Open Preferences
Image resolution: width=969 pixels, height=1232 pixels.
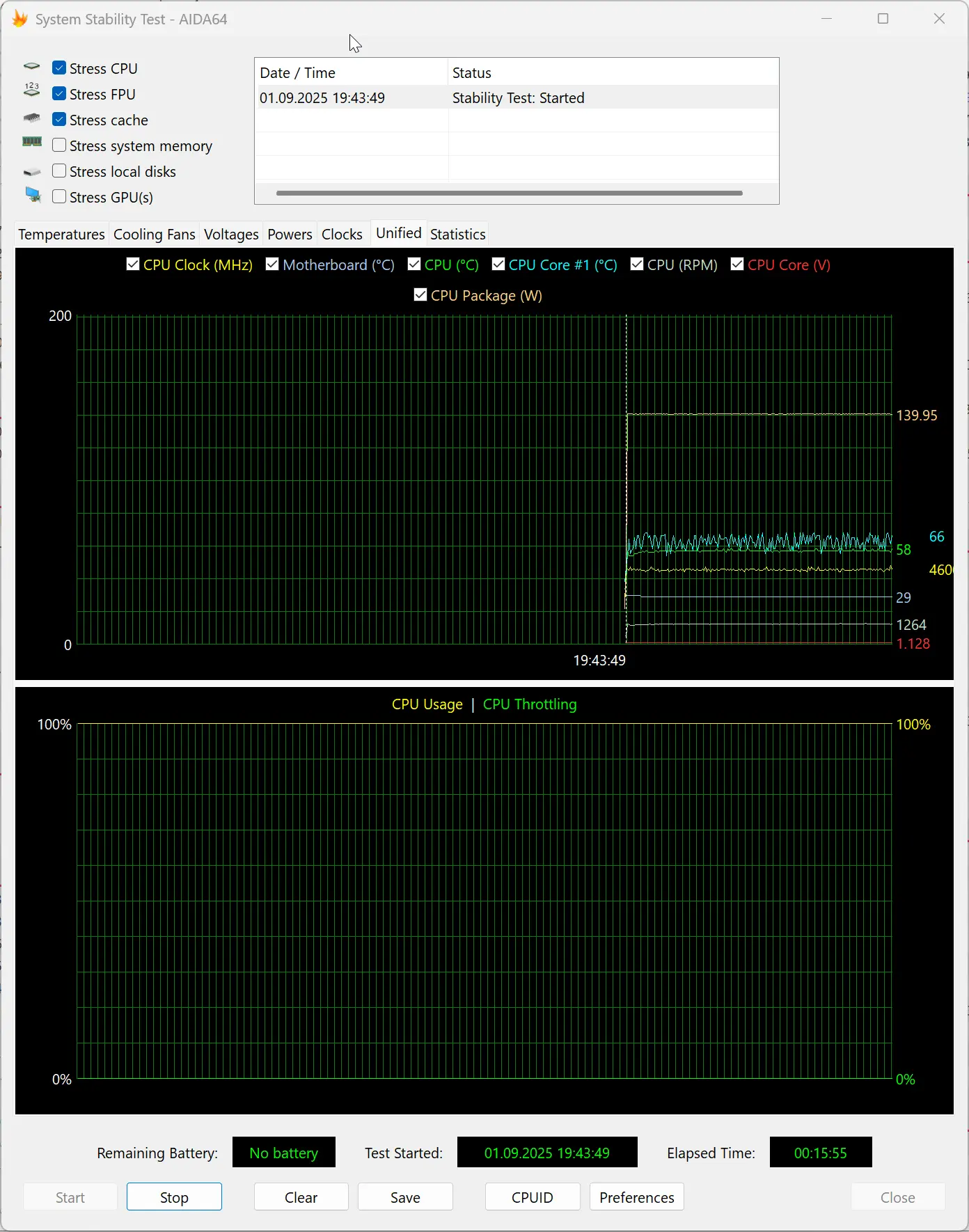[x=637, y=1197]
